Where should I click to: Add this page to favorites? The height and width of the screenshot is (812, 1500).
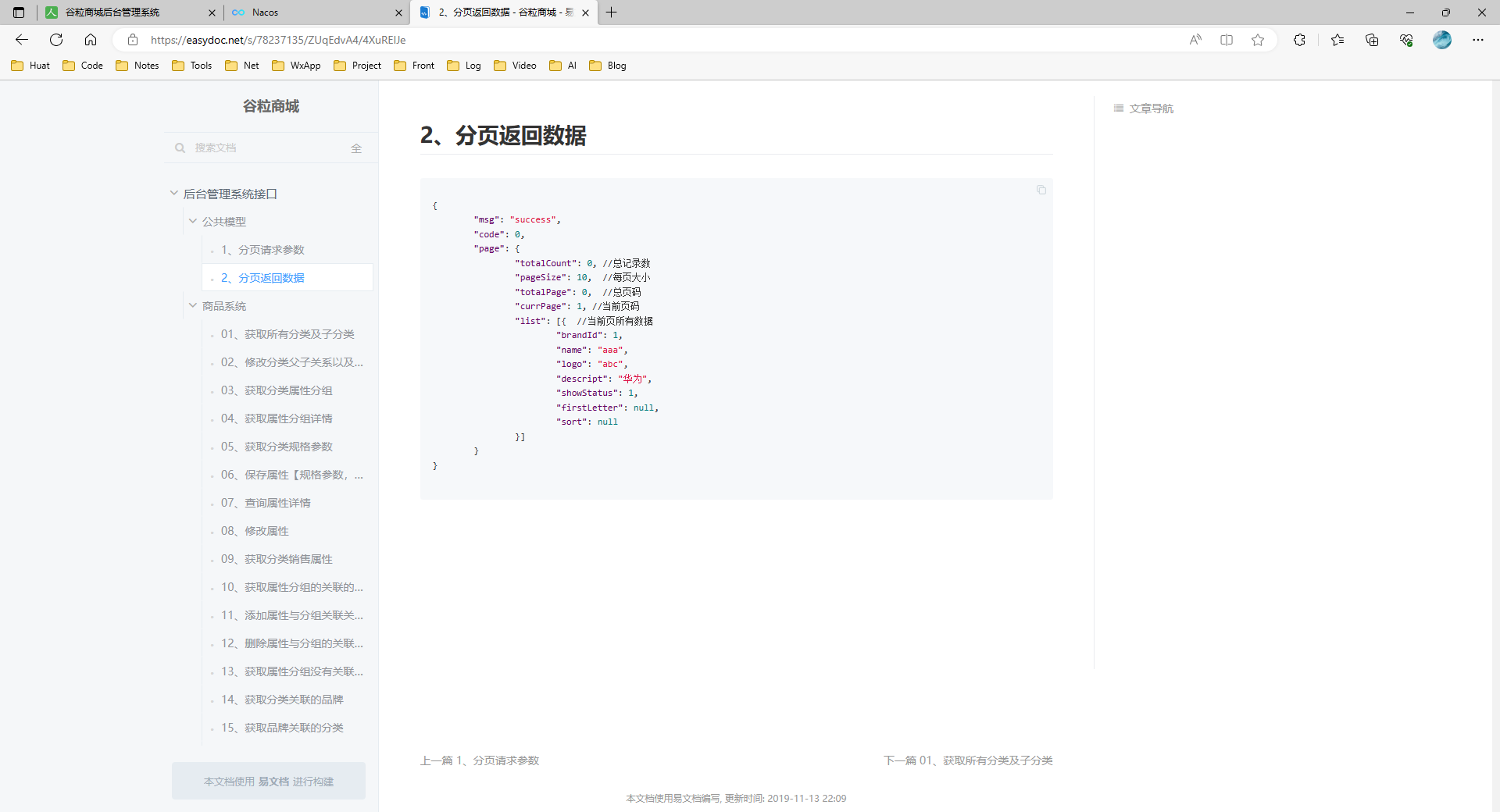point(1257,40)
